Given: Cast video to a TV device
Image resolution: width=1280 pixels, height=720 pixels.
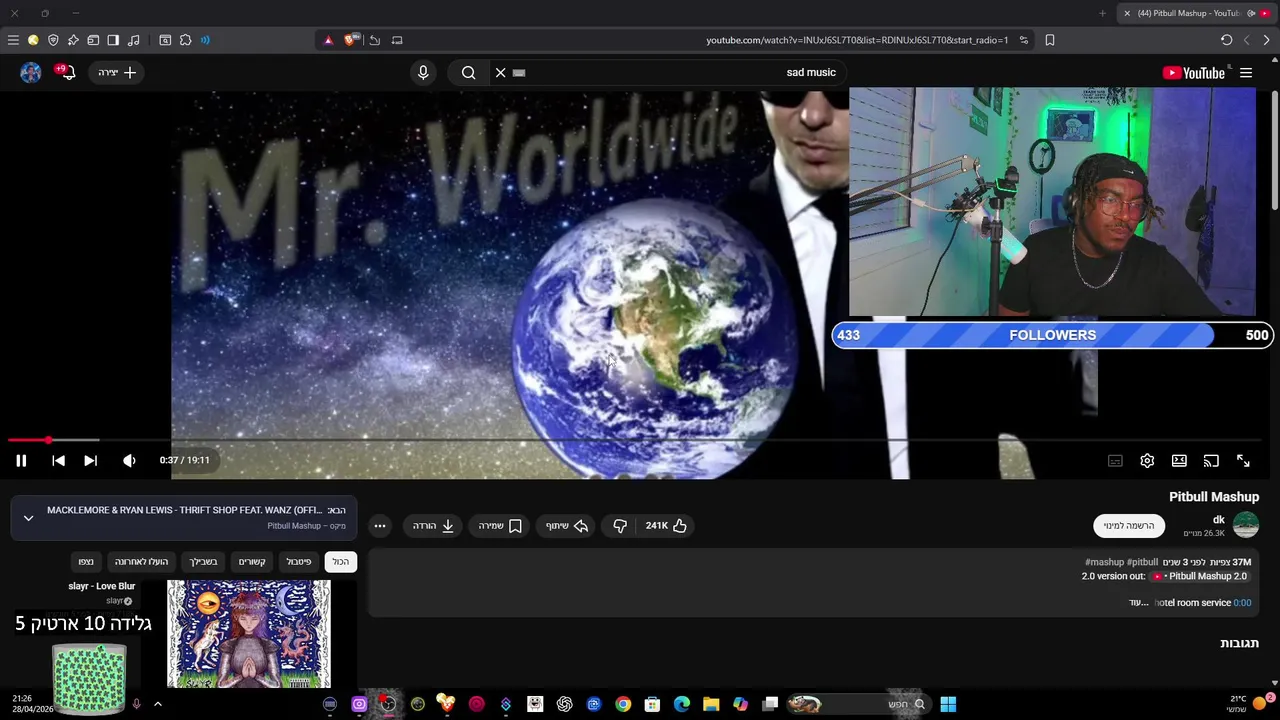Looking at the screenshot, I should click(1211, 460).
